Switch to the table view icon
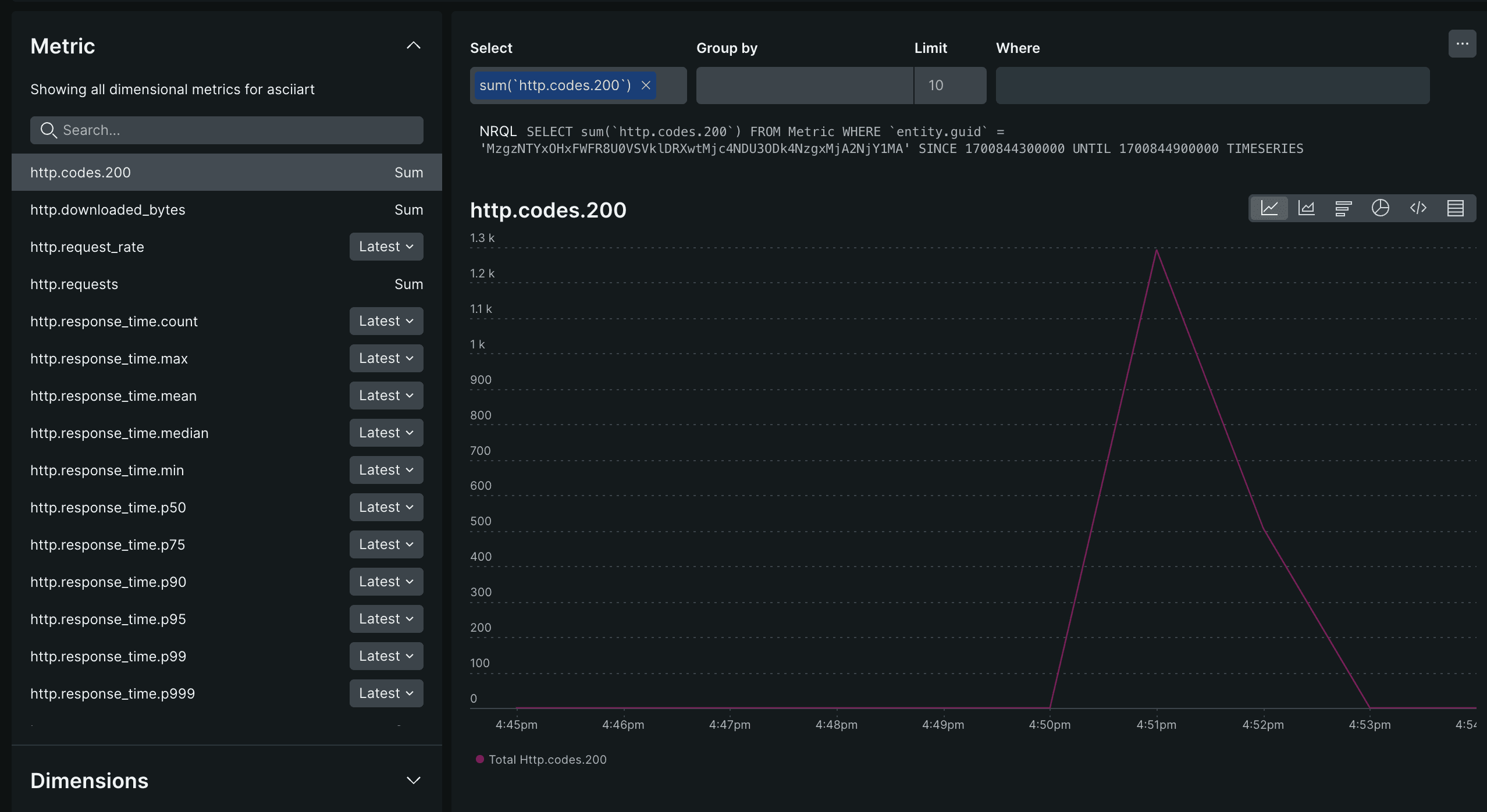Screen dimensions: 1487x812 tap(1456, 208)
